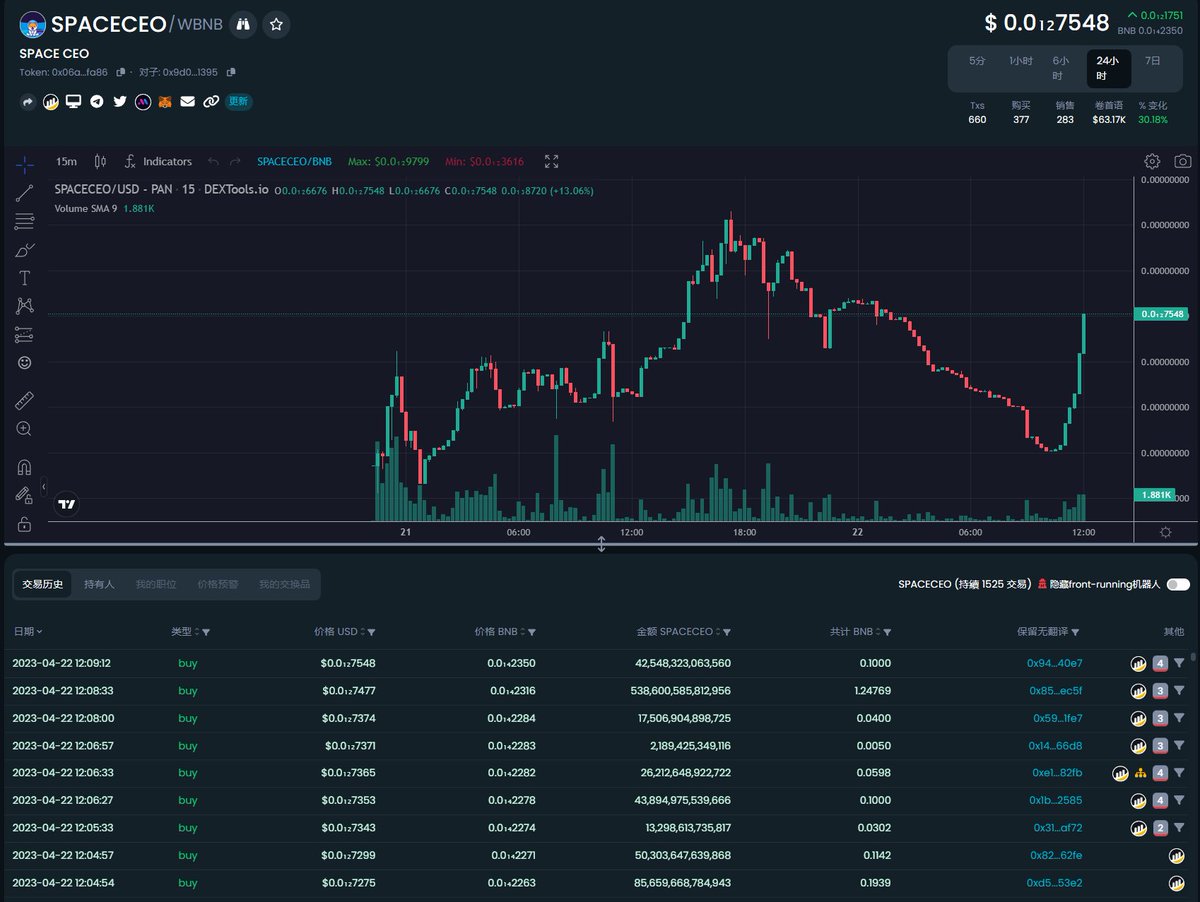Click the 更新 update button

pos(238,102)
